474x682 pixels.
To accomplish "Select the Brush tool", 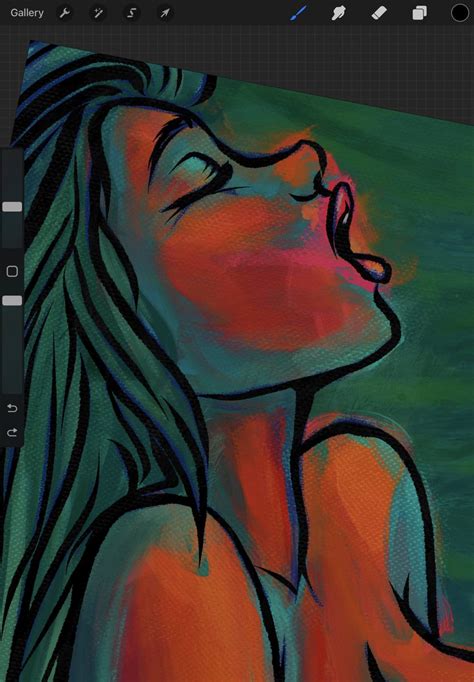I will [298, 13].
